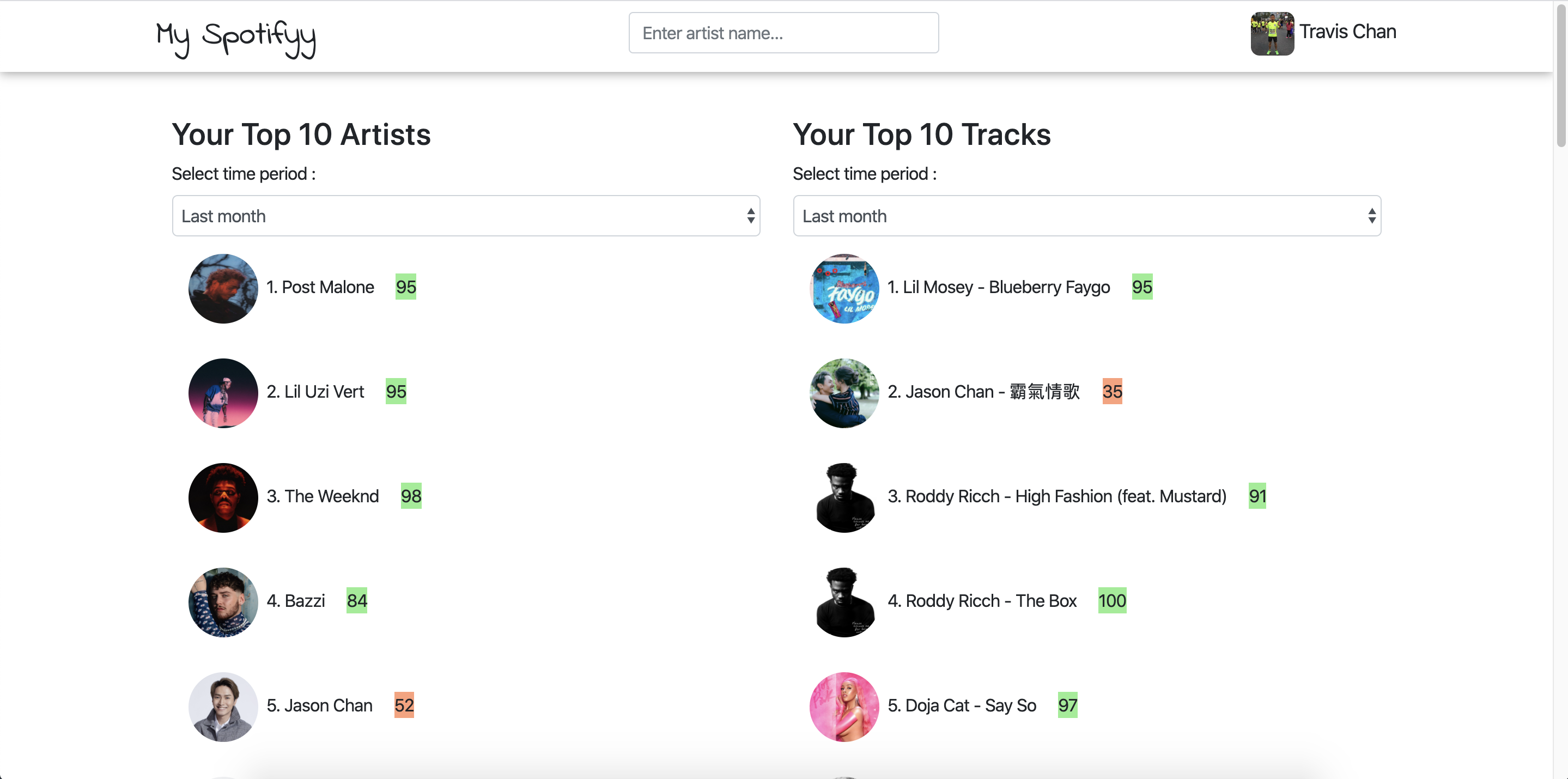Click the 98 popularity badge for The Weeknd
Viewport: 1568px width, 779px height.
click(x=411, y=496)
